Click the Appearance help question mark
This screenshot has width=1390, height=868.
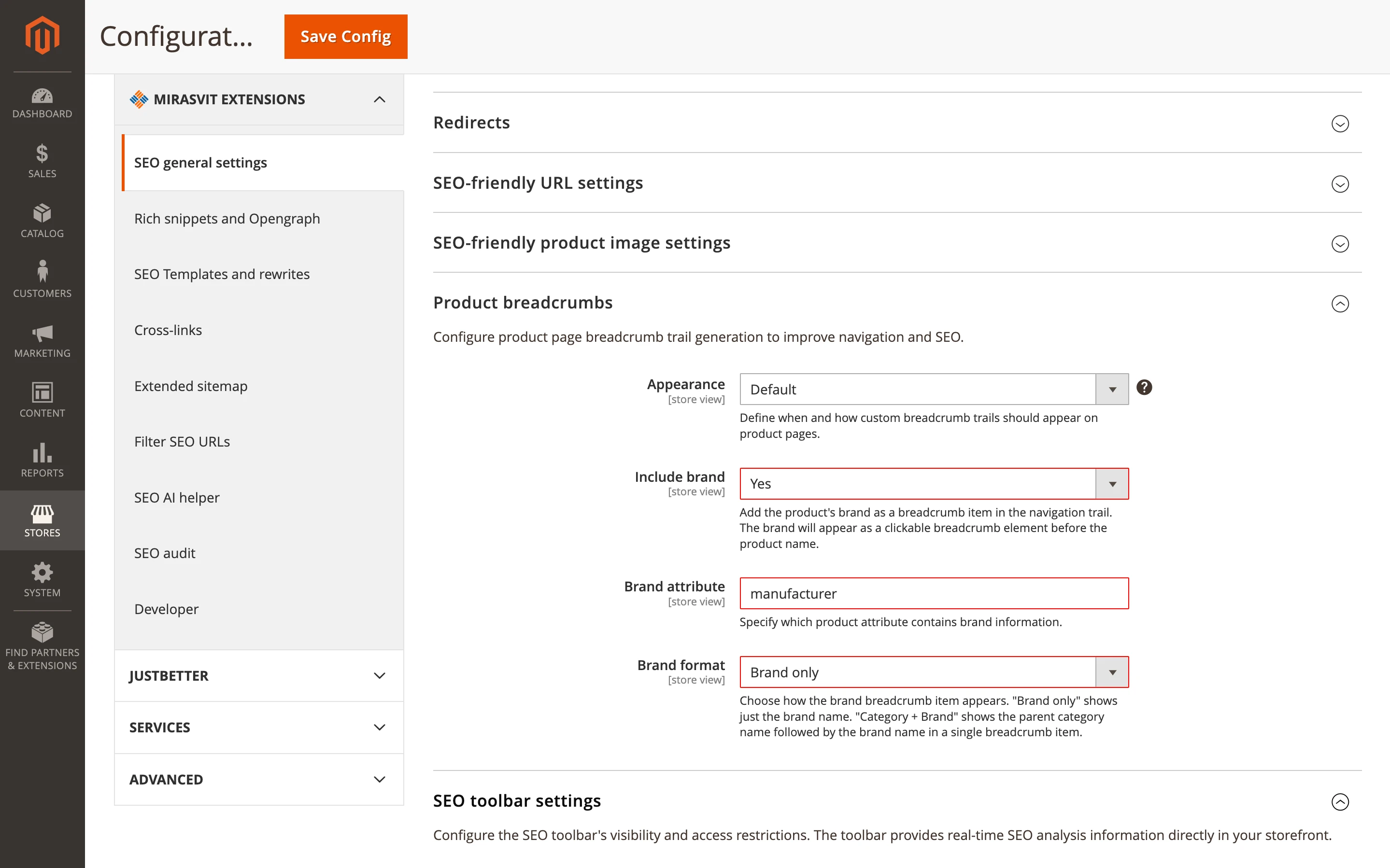click(1144, 388)
